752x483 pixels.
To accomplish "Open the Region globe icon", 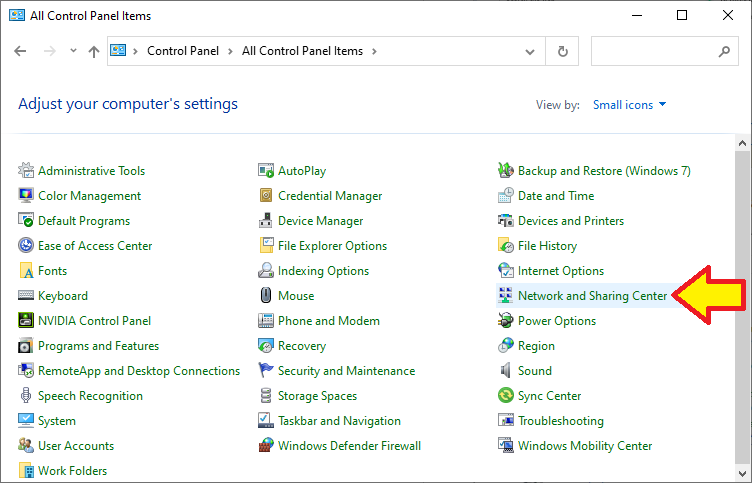I will click(x=505, y=345).
